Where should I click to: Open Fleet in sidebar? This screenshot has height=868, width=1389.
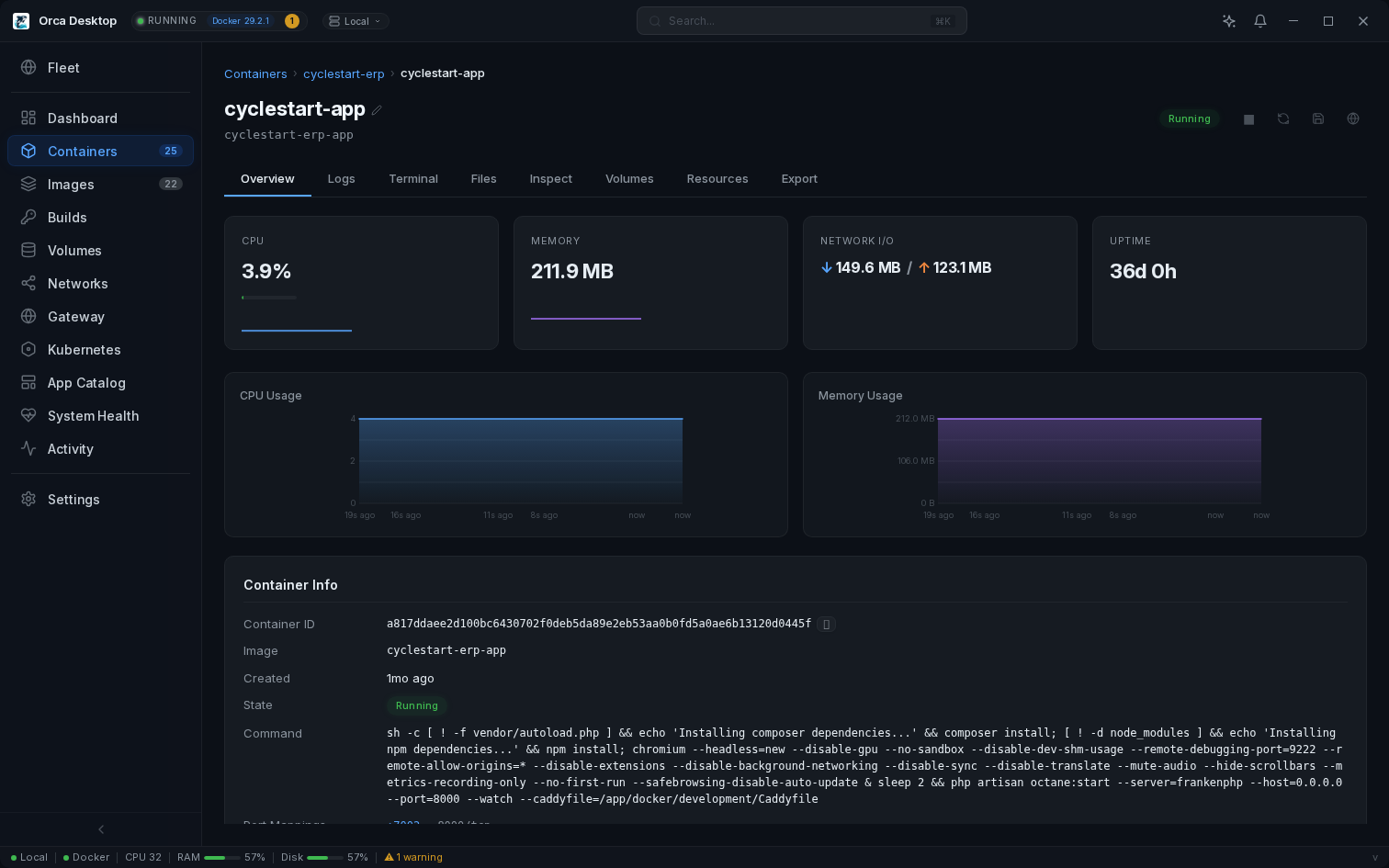[100, 68]
